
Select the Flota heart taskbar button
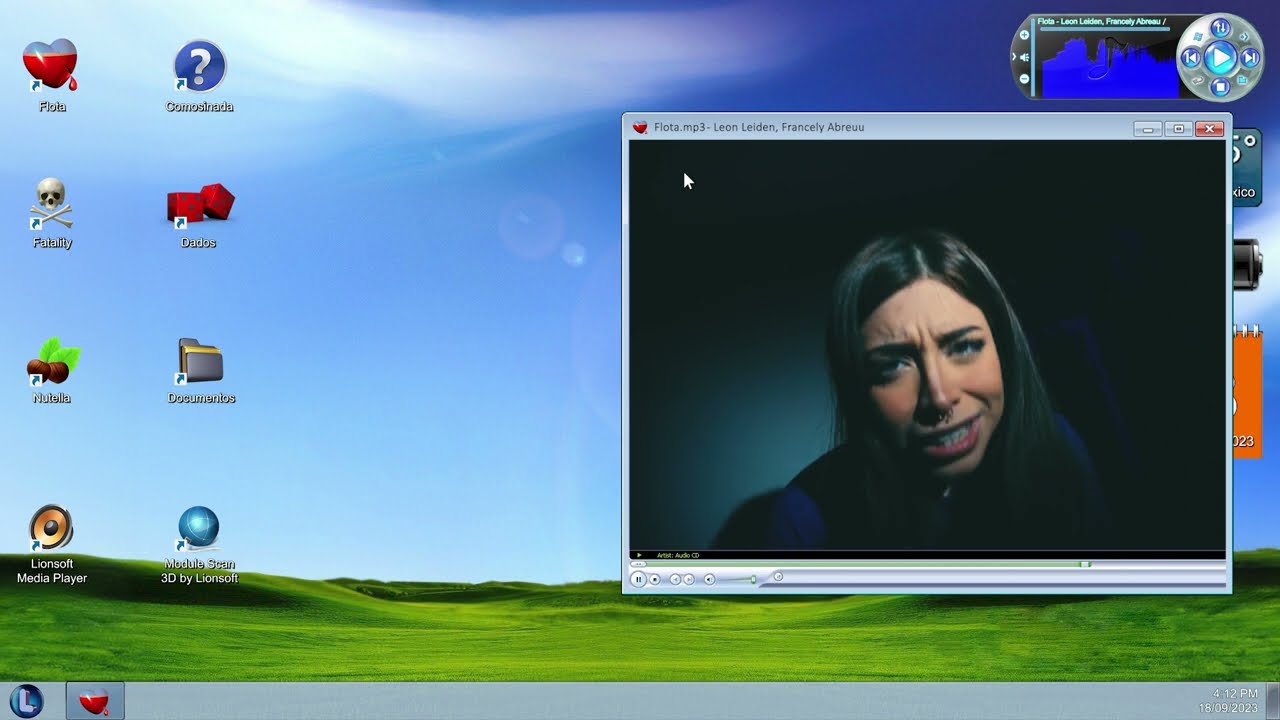click(95, 701)
